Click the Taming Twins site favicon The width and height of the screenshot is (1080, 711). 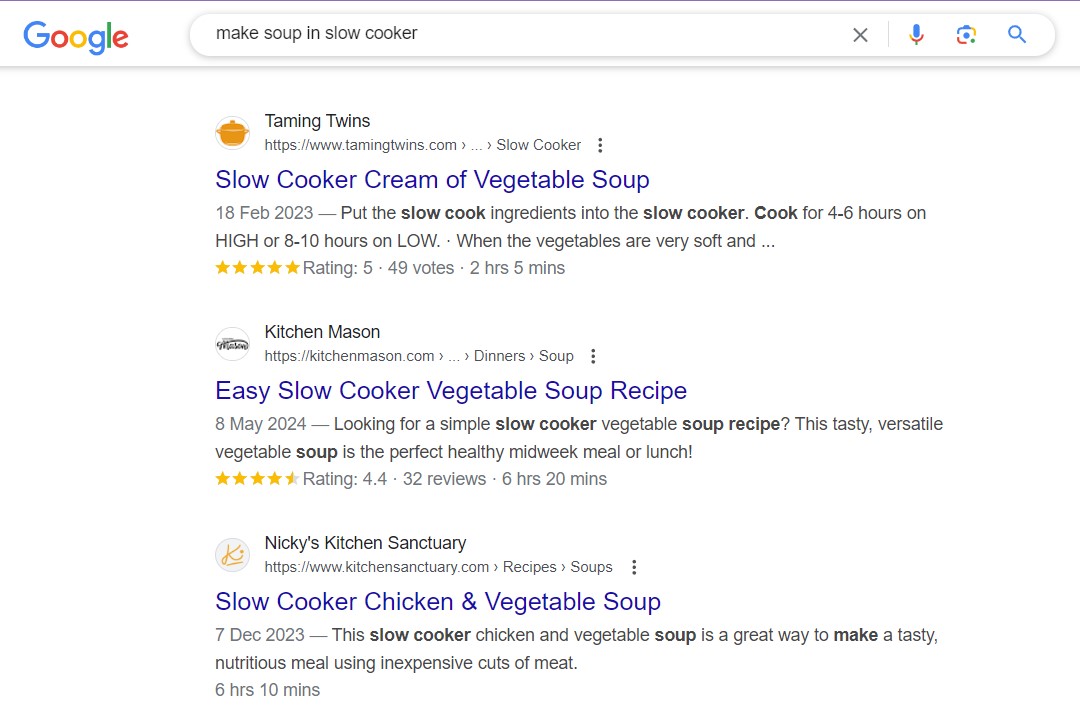[233, 133]
